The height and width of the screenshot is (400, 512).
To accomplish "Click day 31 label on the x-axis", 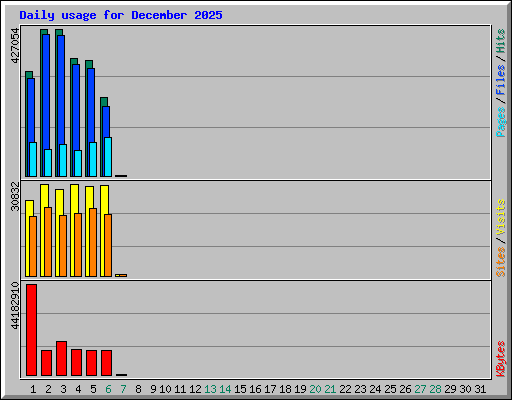I will point(480,389).
